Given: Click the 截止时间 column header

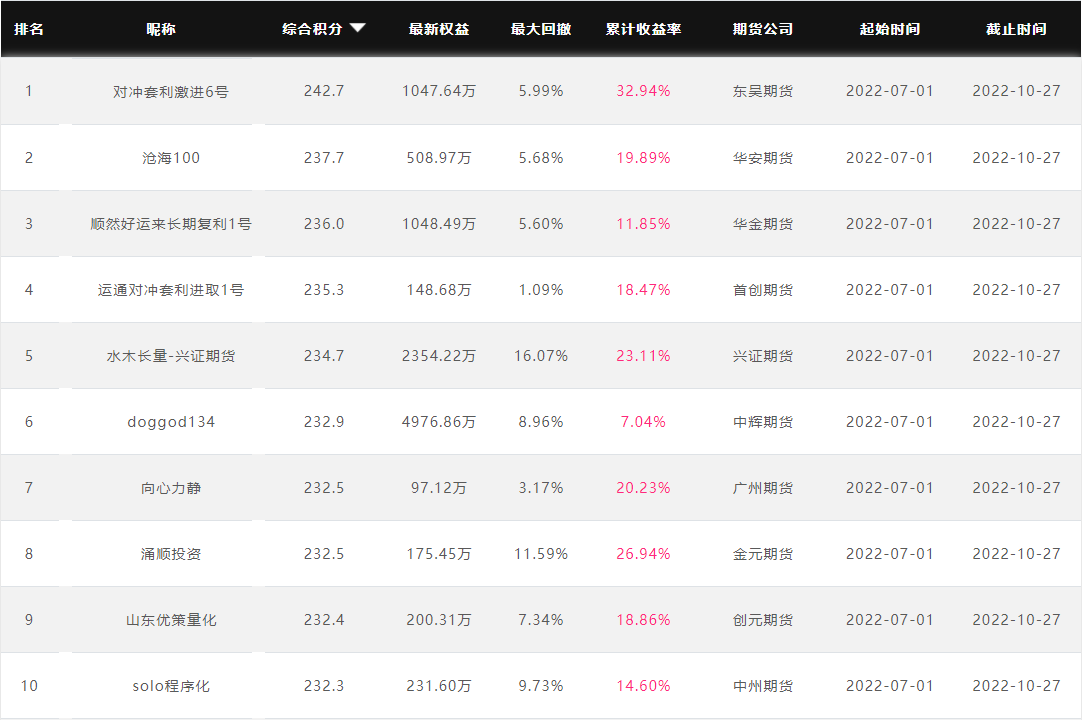Looking at the screenshot, I should 1016,29.
